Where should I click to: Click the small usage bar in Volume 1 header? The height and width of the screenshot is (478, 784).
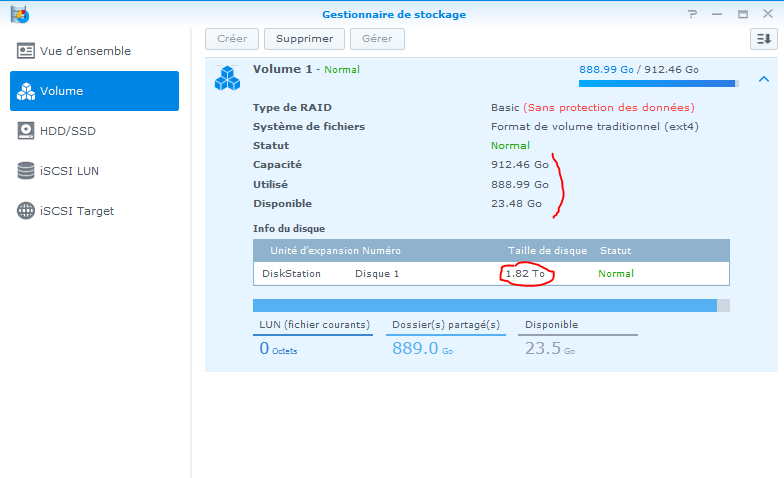(x=658, y=84)
